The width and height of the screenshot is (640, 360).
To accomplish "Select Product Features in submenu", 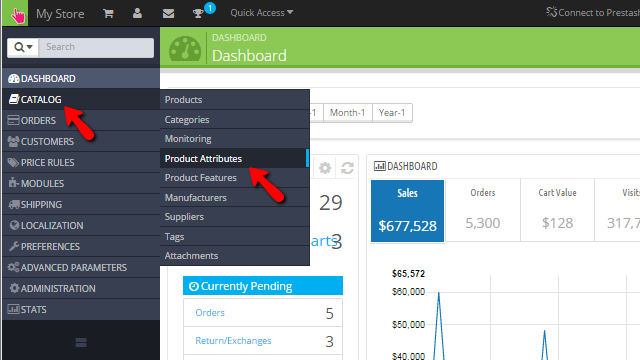I will 235,178.
